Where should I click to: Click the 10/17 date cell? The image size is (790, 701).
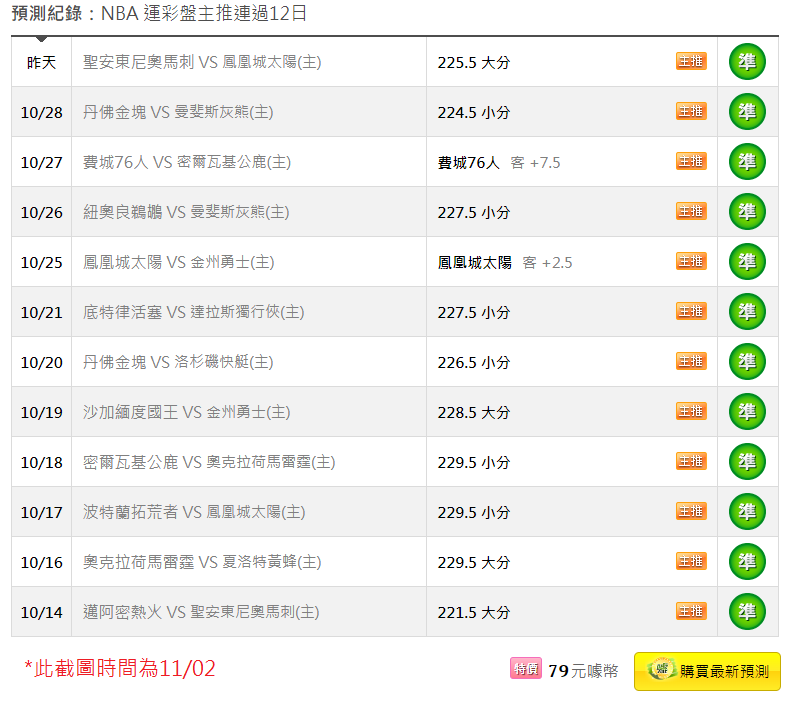pyautogui.click(x=41, y=512)
